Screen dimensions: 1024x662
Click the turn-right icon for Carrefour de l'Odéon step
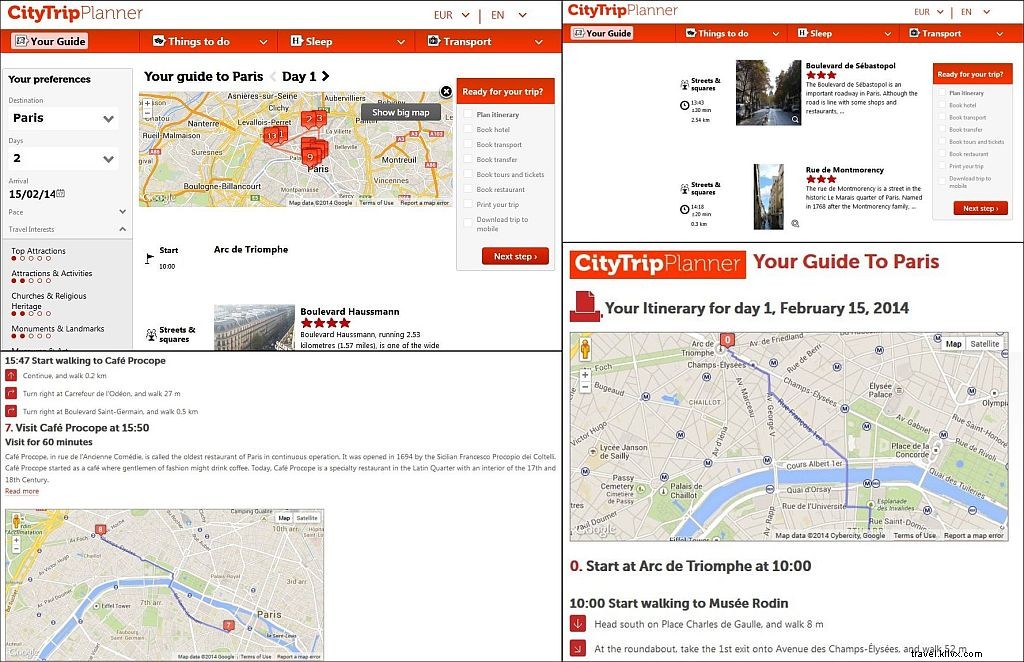click(11, 393)
